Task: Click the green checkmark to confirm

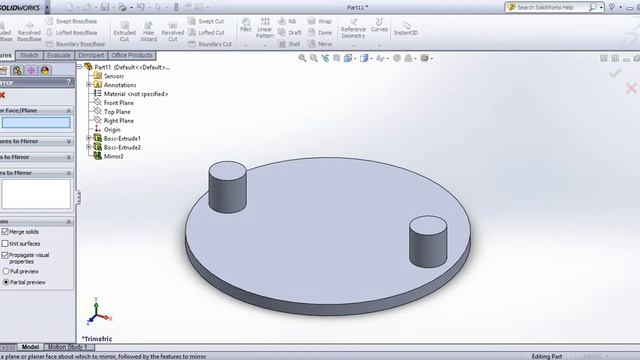Action: [x=615, y=73]
